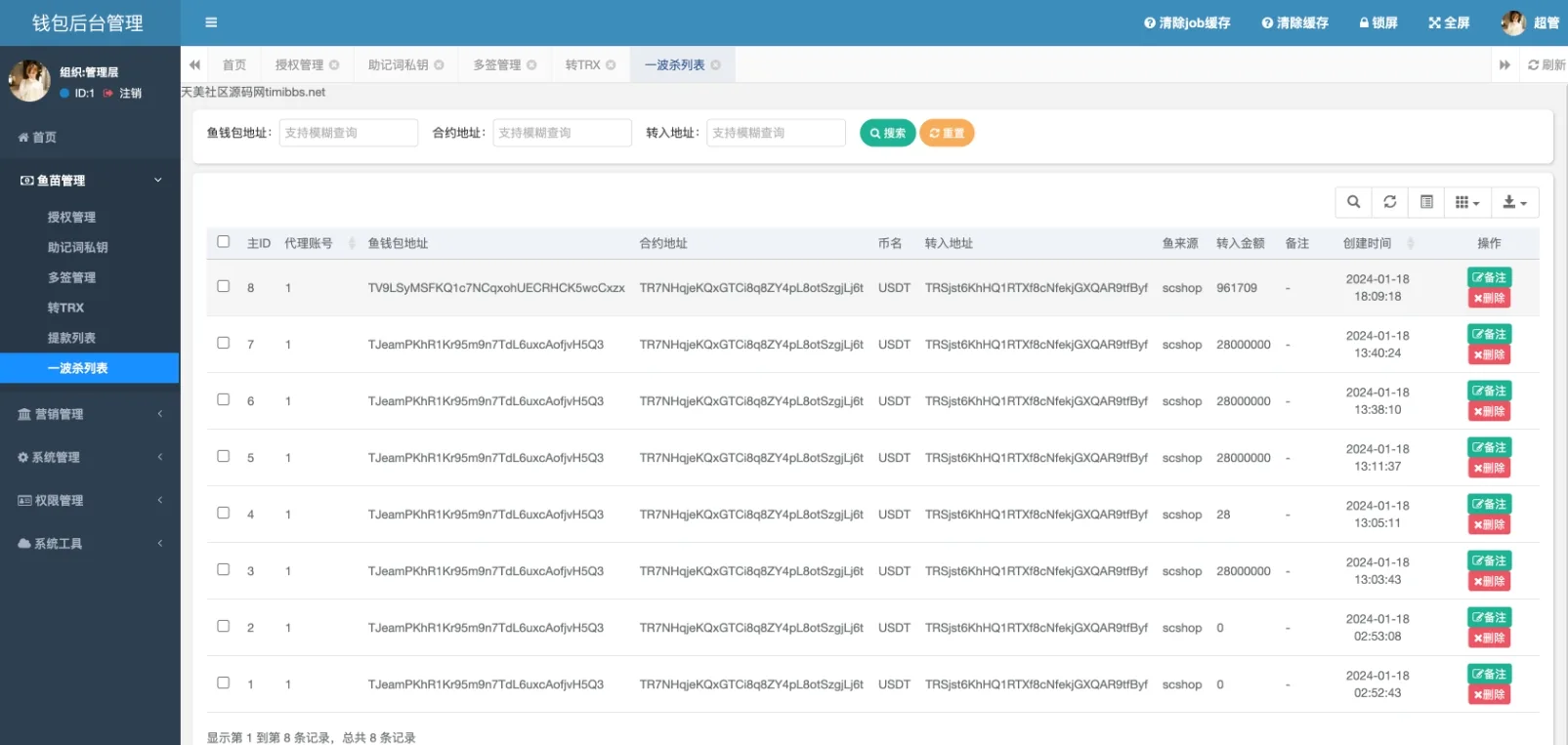Select the checkbox for row ID 4
Image resolution: width=1568 pixels, height=745 pixels.
pos(224,514)
